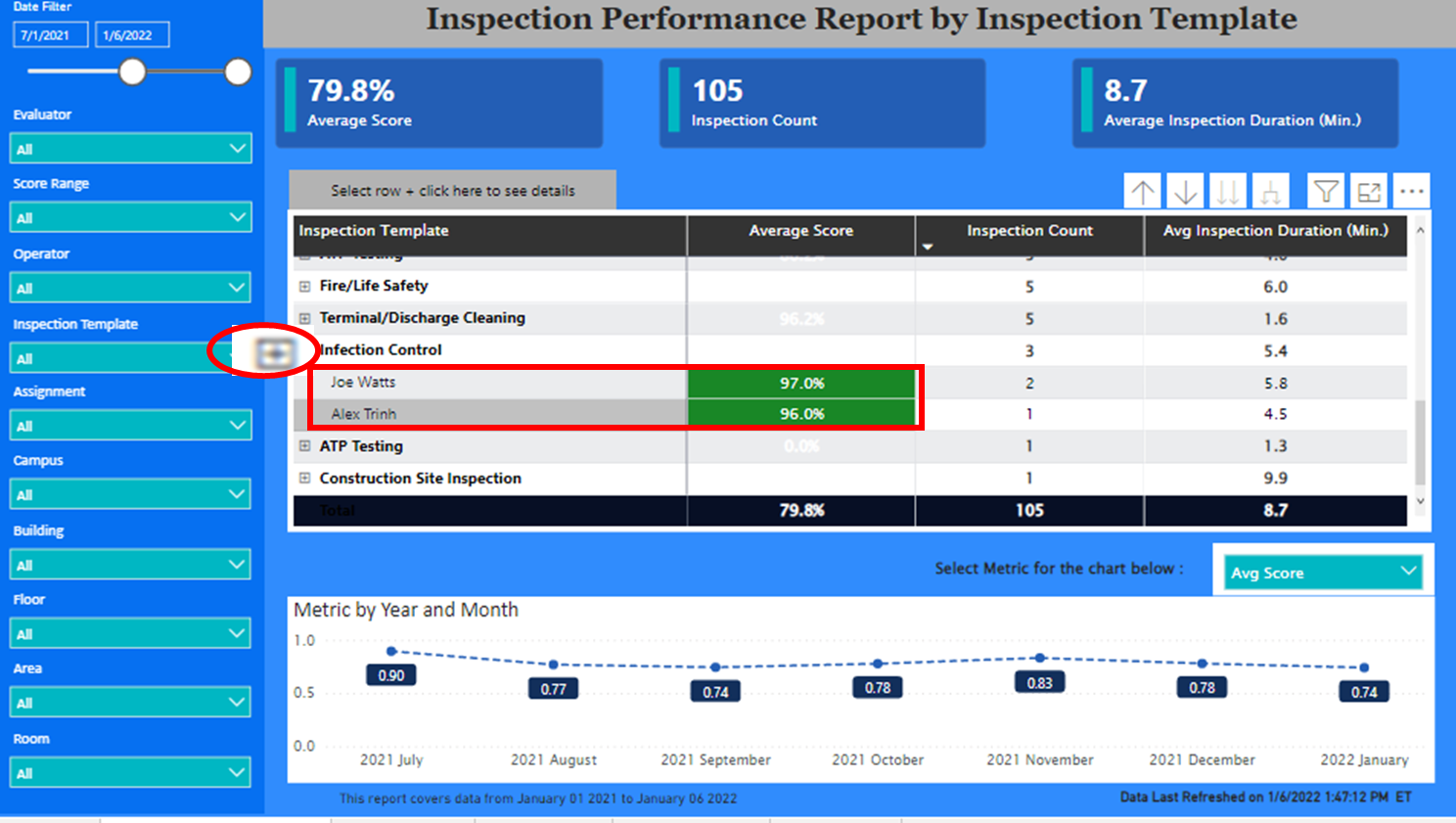
Task: Click the go to next level icon
Action: point(1228,191)
